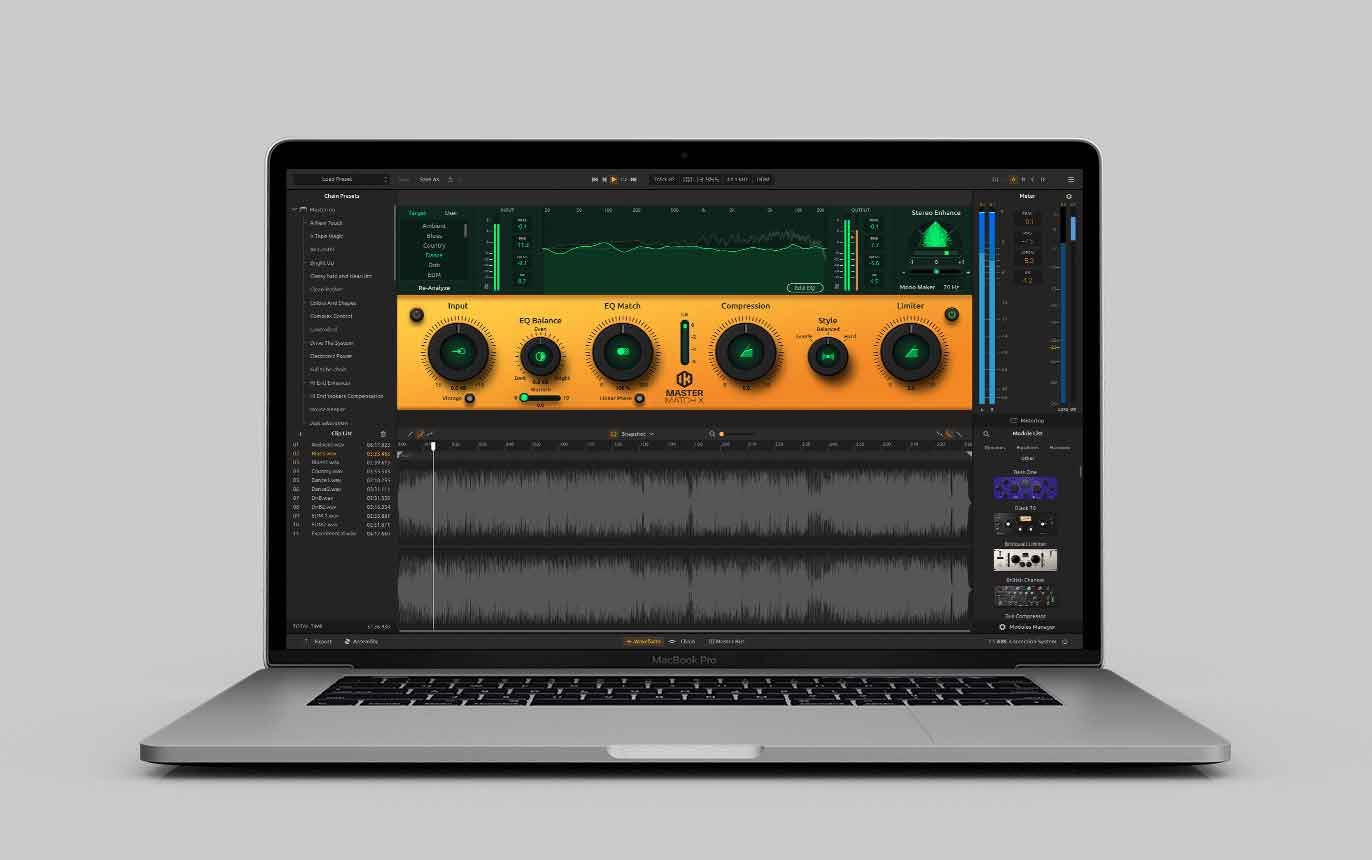This screenshot has height=860, width=1372.
Task: Select the Colors And Shapes chain preset
Action: click(333, 303)
